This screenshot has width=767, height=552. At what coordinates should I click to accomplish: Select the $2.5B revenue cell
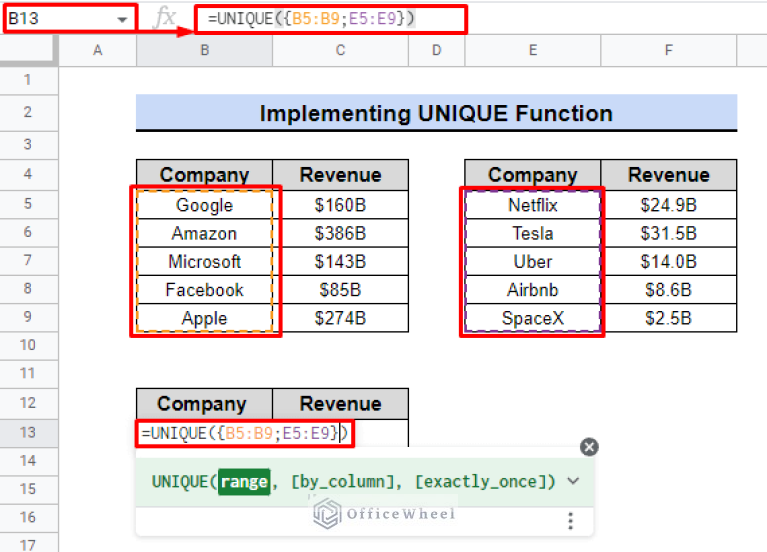pos(669,318)
